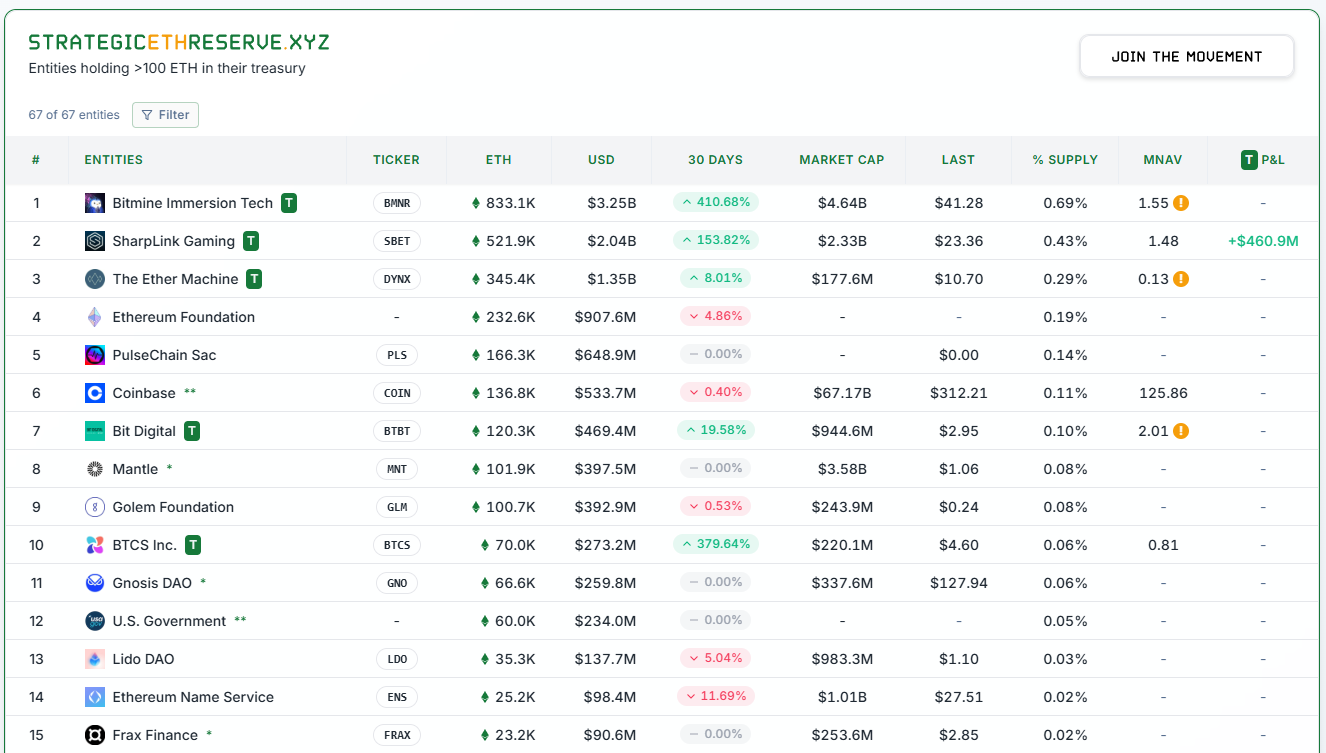Click the Coinbase logo icon
Viewport: 1326px width, 753px height.
click(95, 393)
